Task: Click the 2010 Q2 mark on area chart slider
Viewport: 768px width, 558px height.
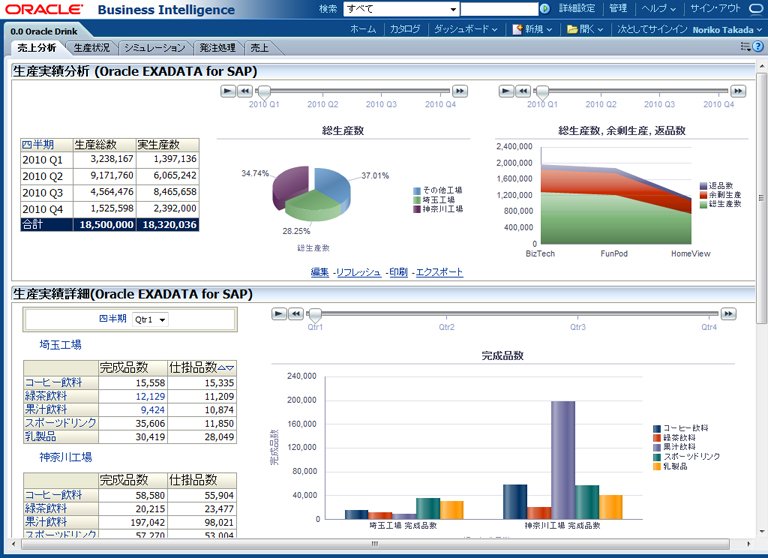Action: [601, 104]
